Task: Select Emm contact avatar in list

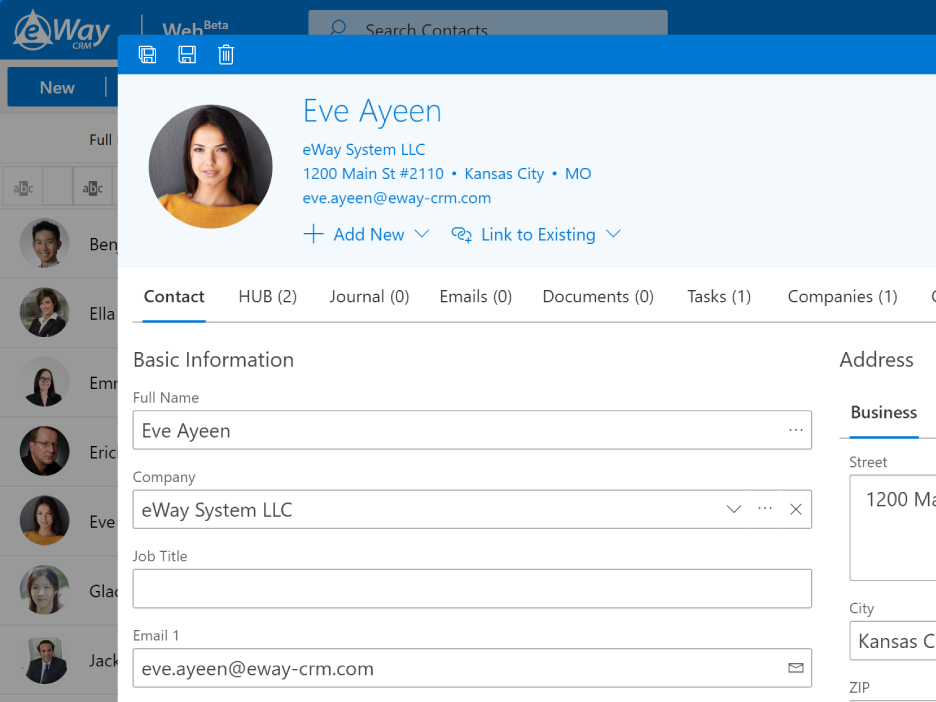Action: click(44, 381)
